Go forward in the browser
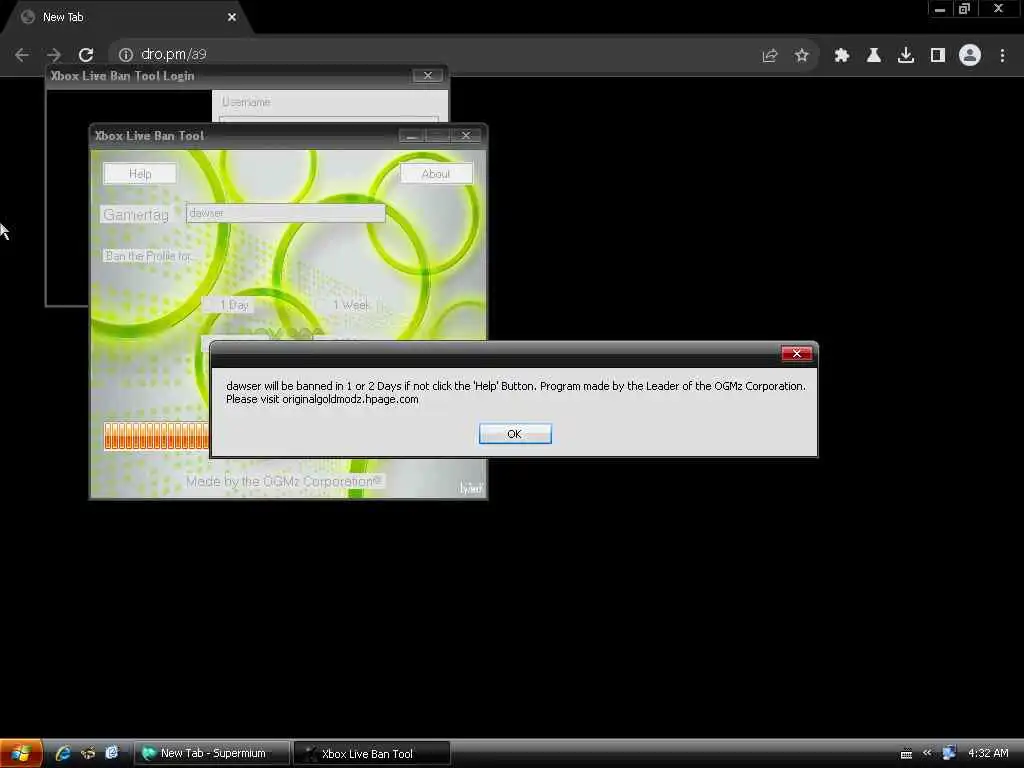1024x768 pixels. tap(54, 55)
